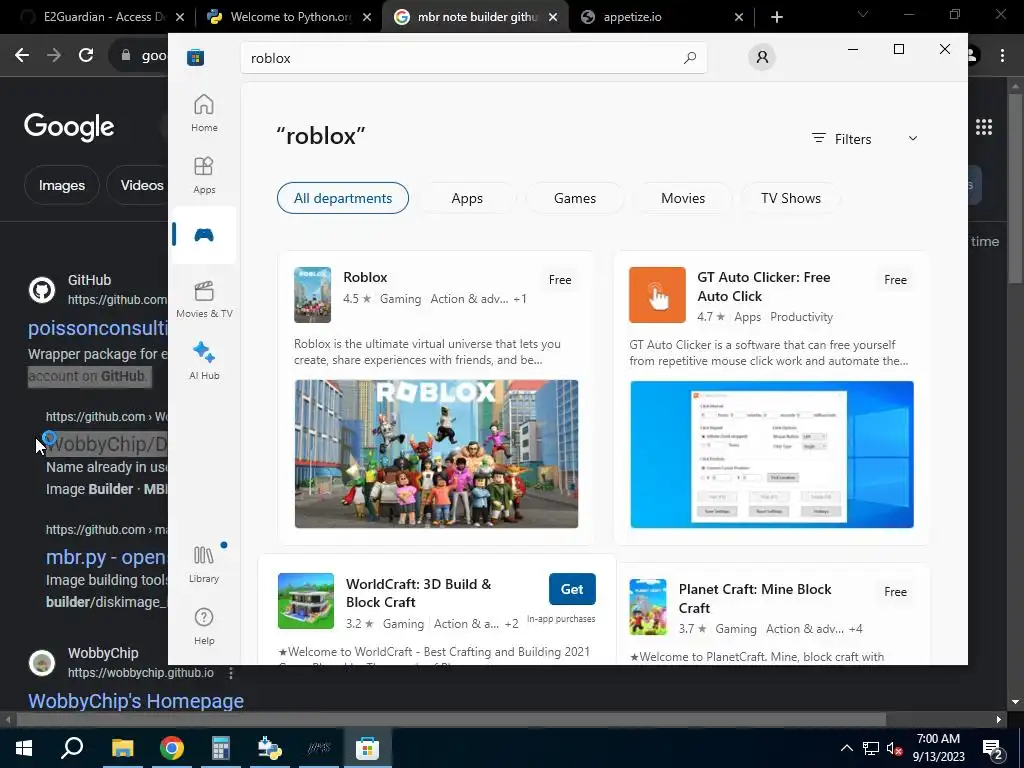
Task: Open Movies & TV in Store sidebar
Action: tap(204, 299)
